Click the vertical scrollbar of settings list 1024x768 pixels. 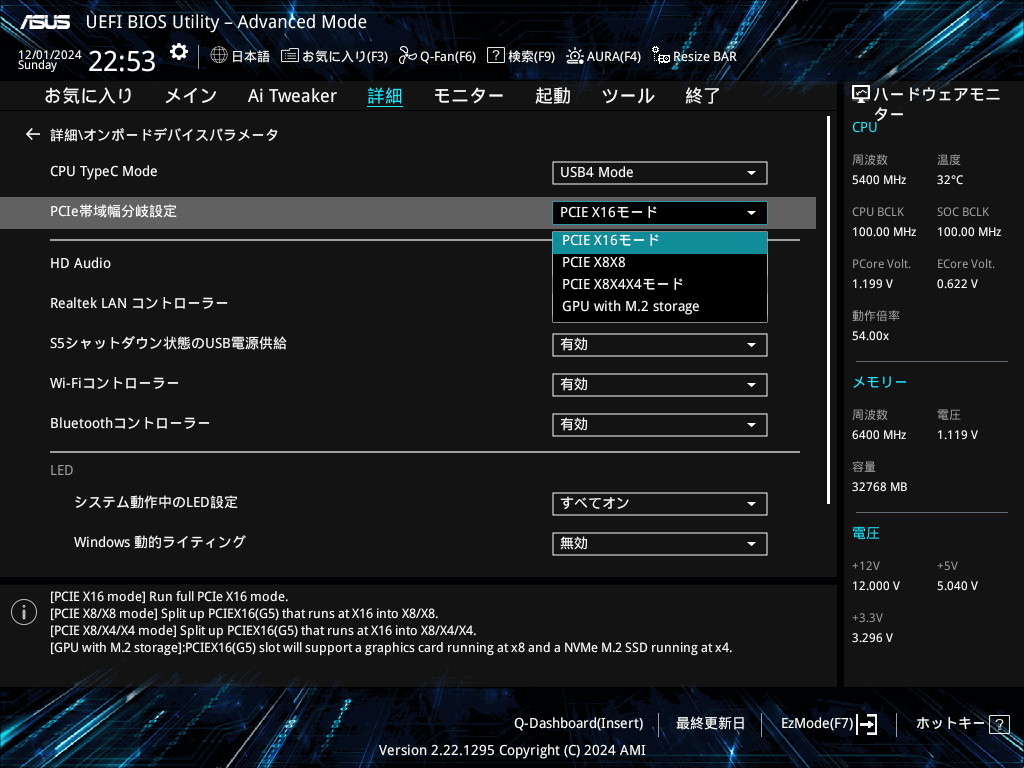(829, 310)
